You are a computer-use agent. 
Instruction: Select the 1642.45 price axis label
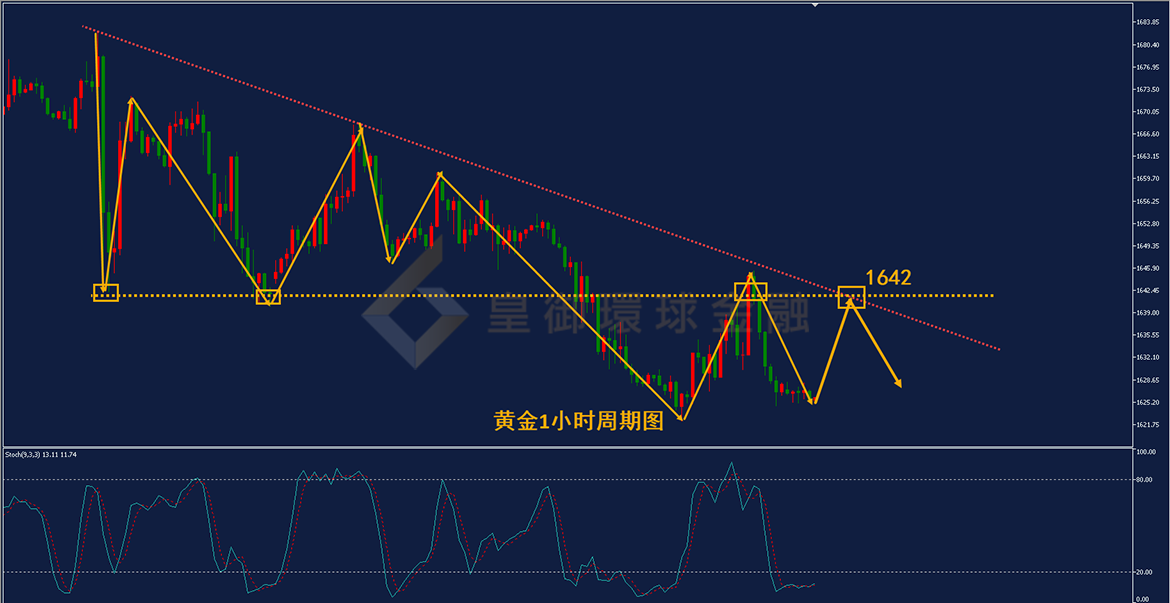coord(1147,290)
